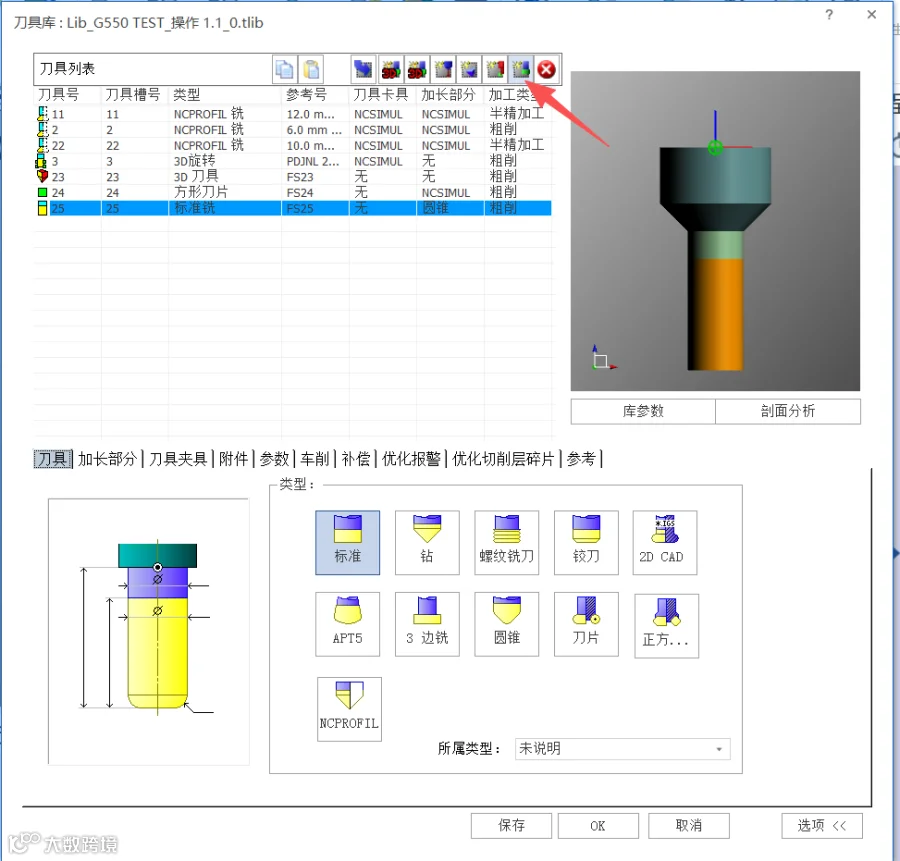The image size is (900, 861).
Task: Open 剖面分析 section analysis
Action: 788,411
